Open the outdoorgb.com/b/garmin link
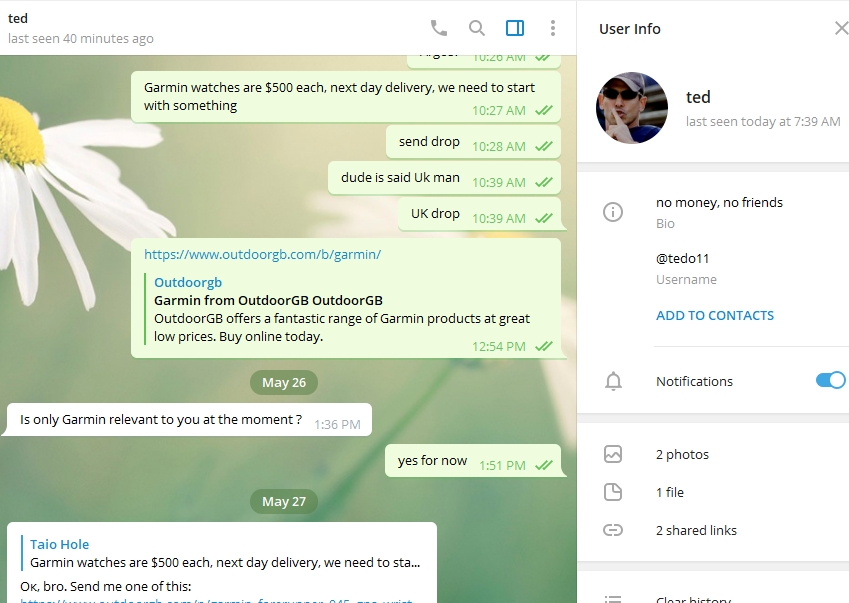 263,254
